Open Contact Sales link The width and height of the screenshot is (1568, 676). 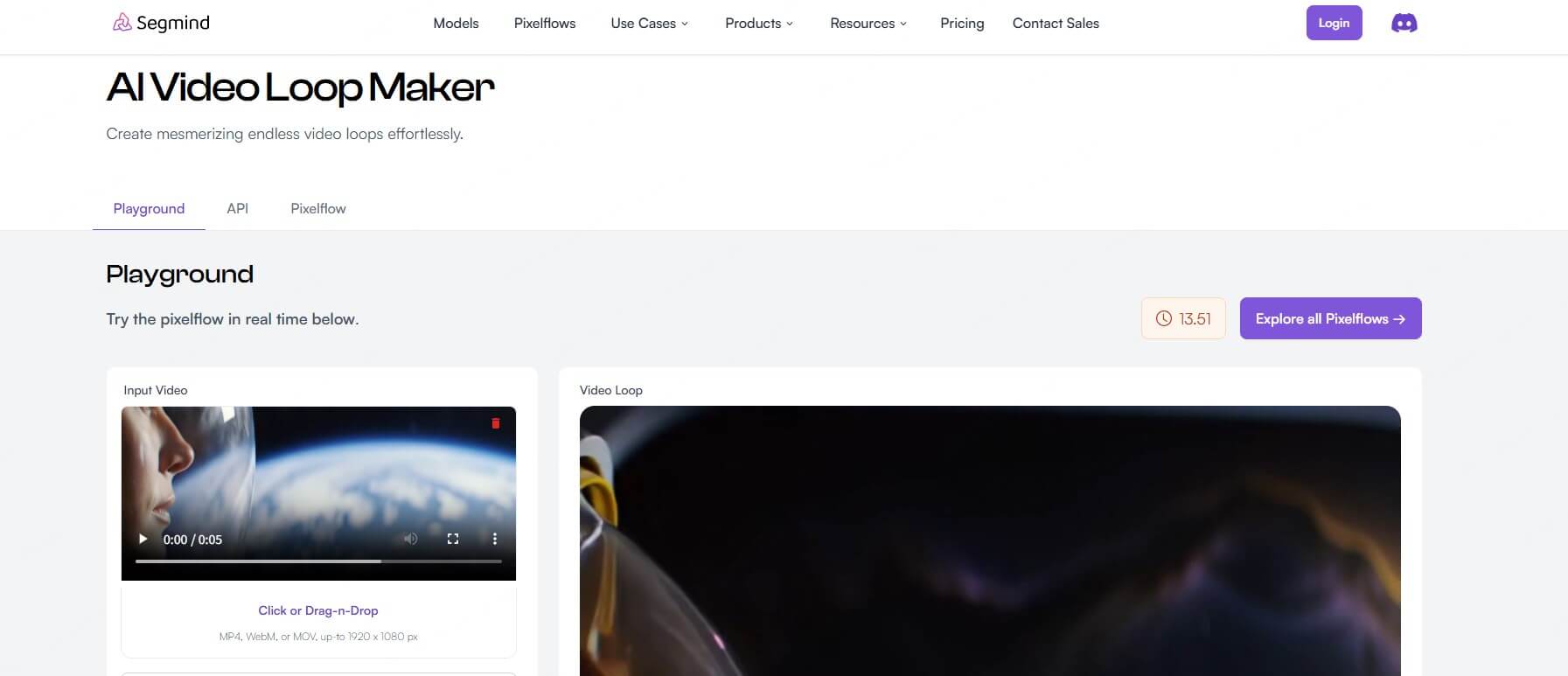pyautogui.click(x=1056, y=24)
